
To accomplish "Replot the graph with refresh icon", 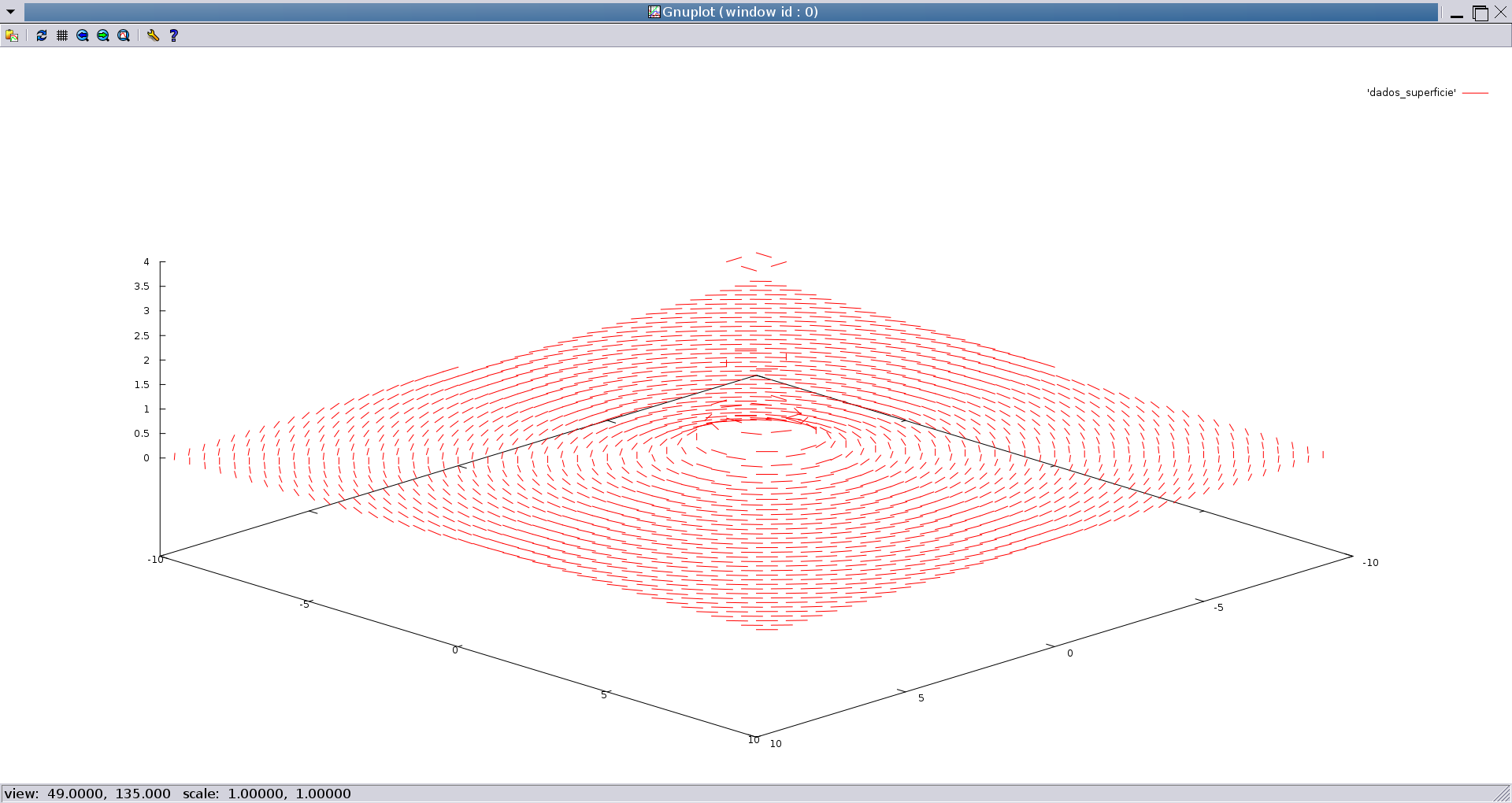I will click(42, 35).
